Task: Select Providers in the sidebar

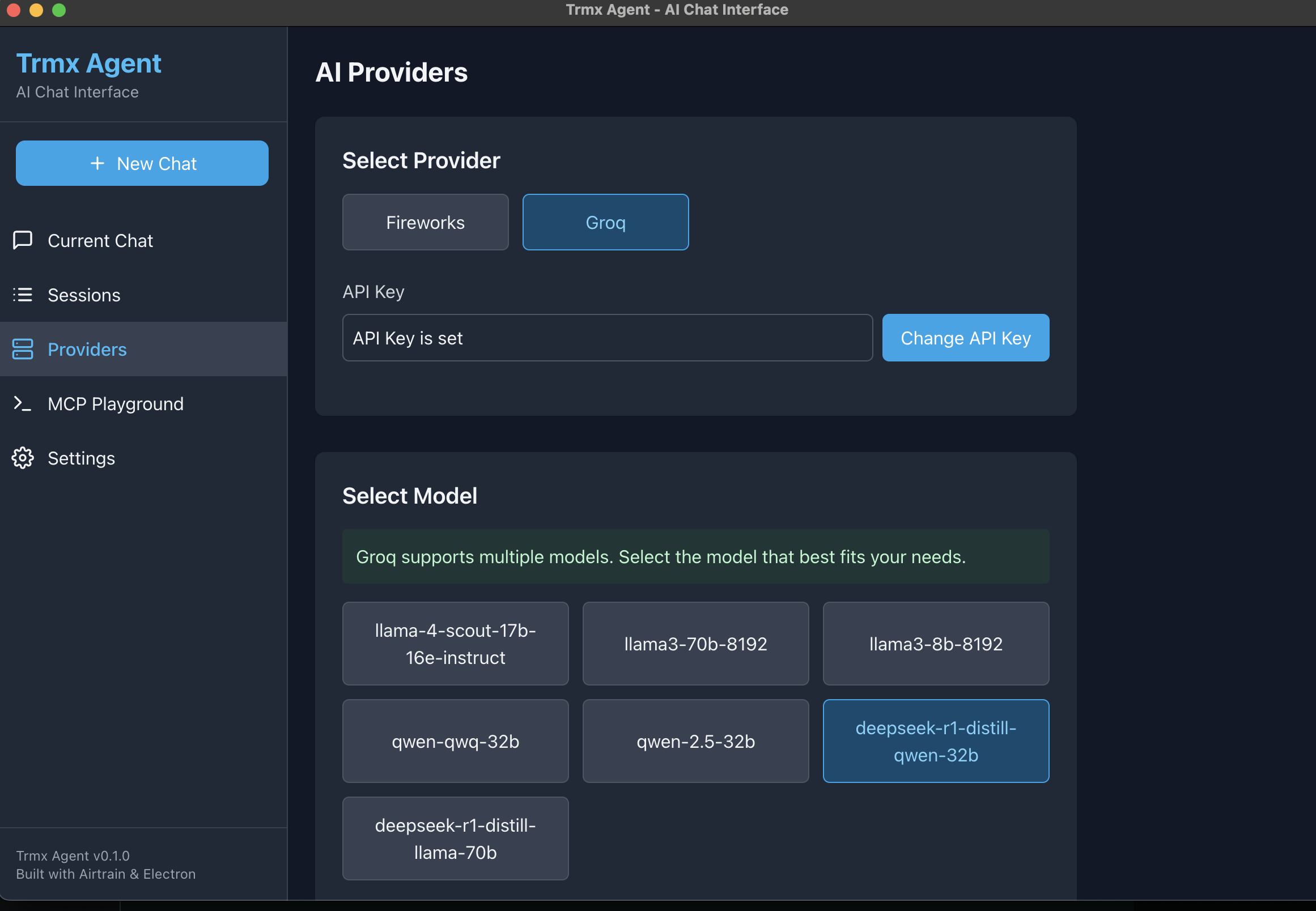Action: [143, 349]
